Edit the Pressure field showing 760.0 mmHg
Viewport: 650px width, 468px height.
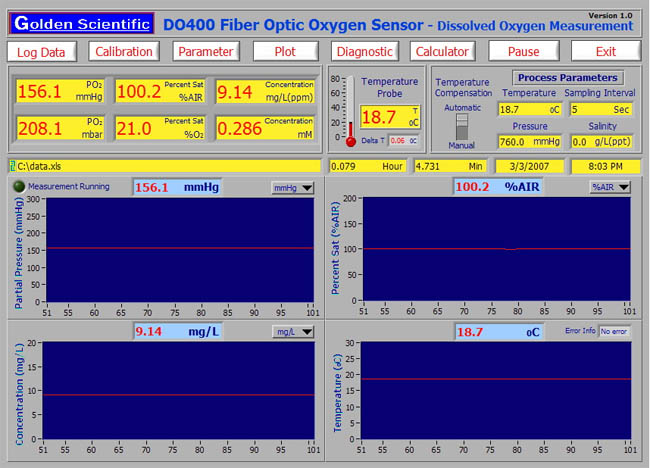pos(530,142)
